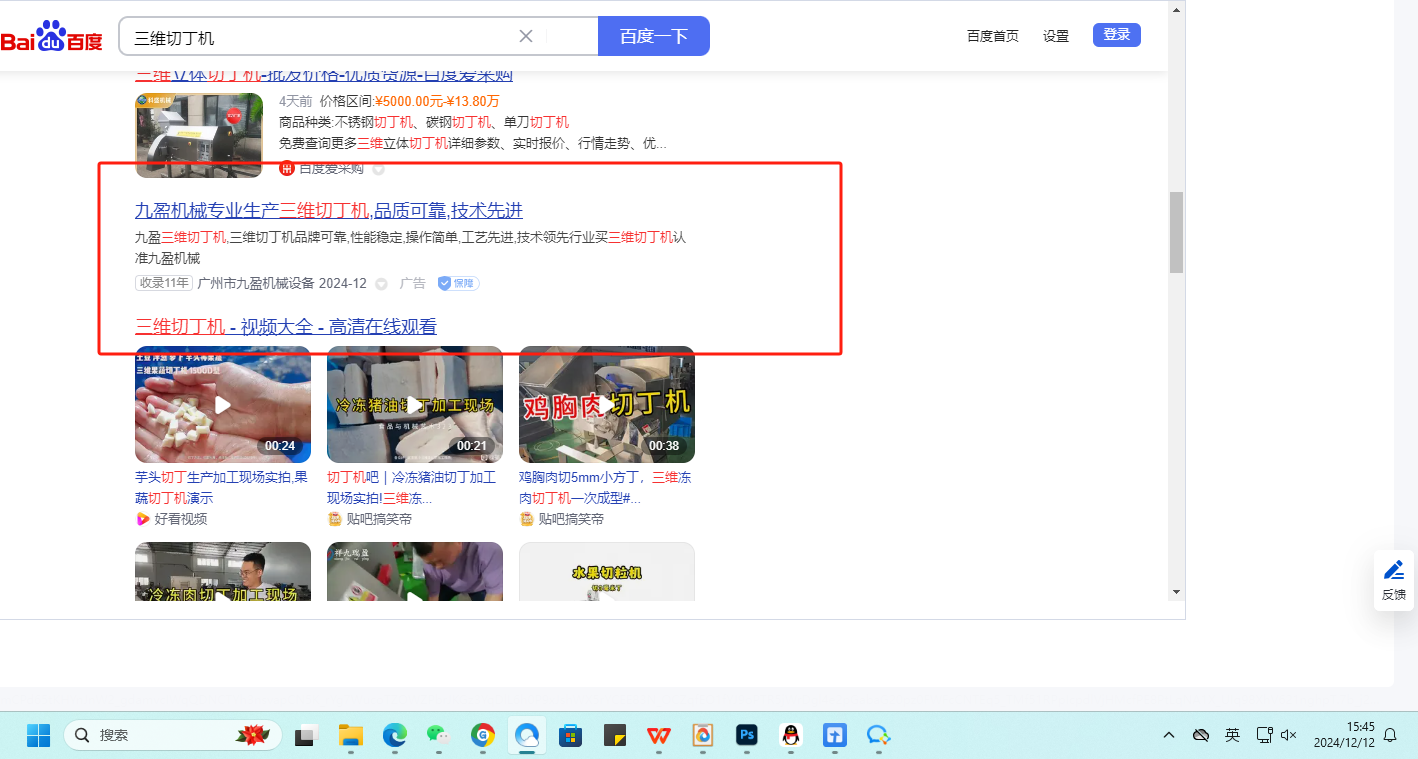Click the muted volume tray icon
This screenshot has width=1418, height=759.
pyautogui.click(x=1289, y=735)
